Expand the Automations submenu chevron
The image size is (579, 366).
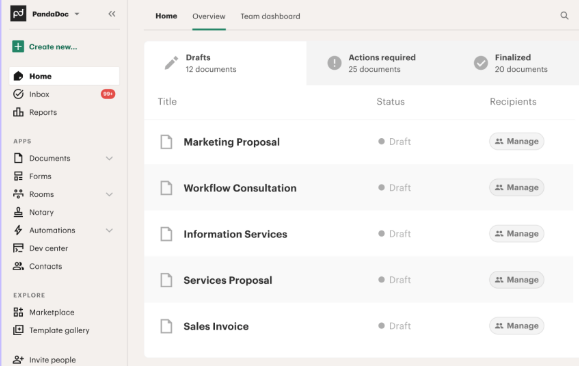(109, 230)
